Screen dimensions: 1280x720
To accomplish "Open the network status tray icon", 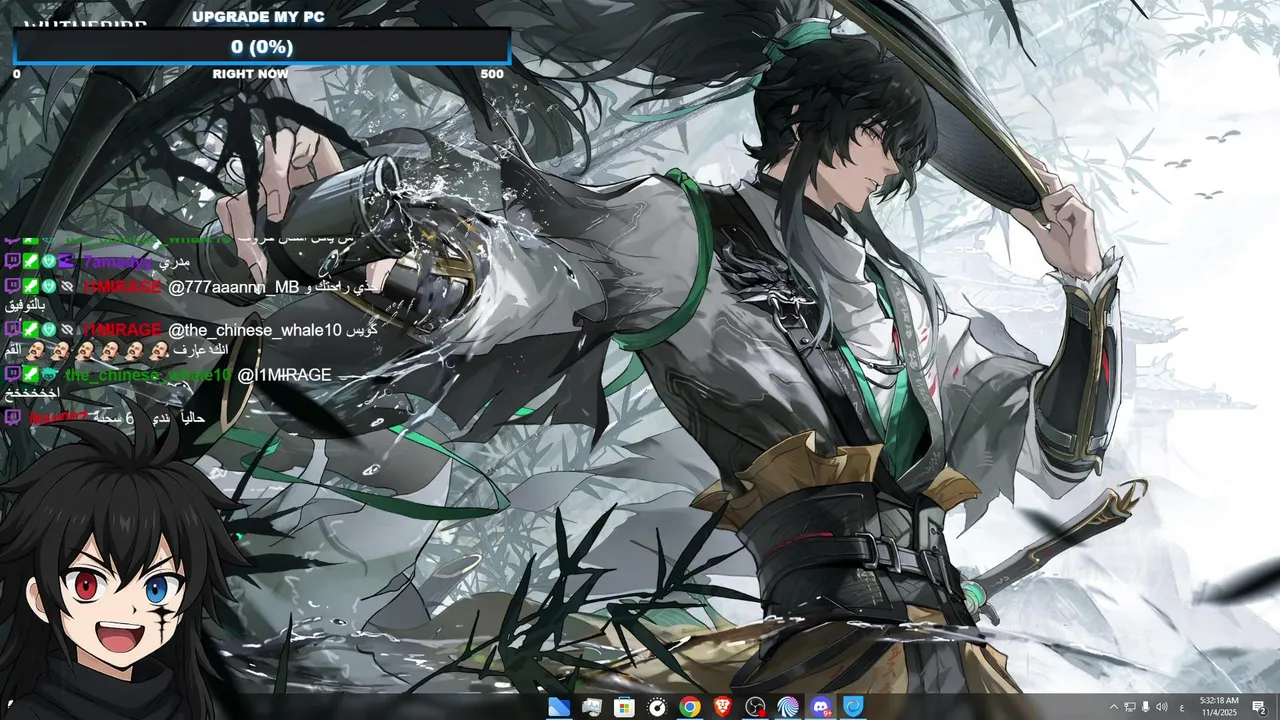I will (x=1130, y=707).
